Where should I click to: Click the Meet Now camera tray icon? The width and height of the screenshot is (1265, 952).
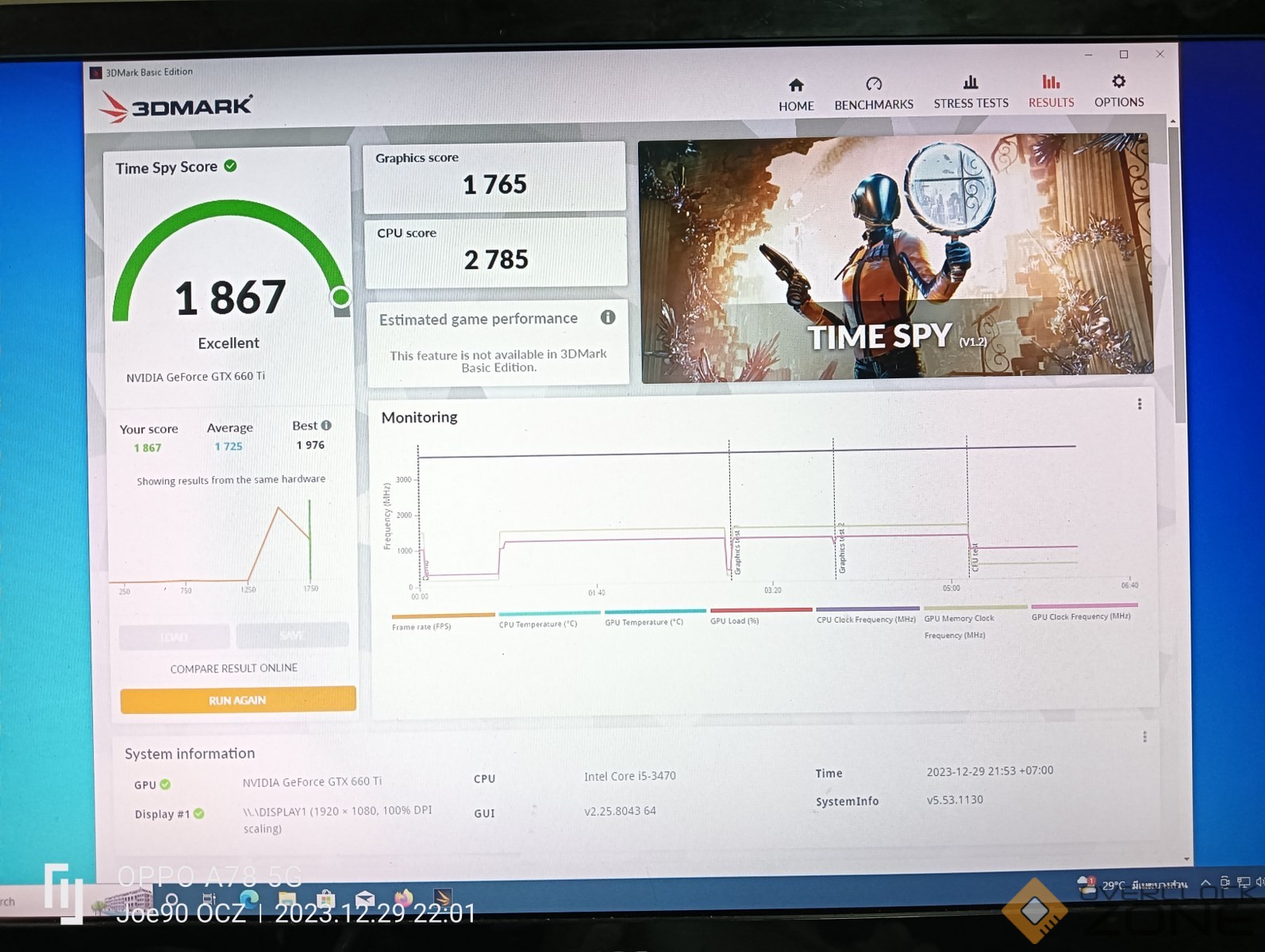point(1225,882)
